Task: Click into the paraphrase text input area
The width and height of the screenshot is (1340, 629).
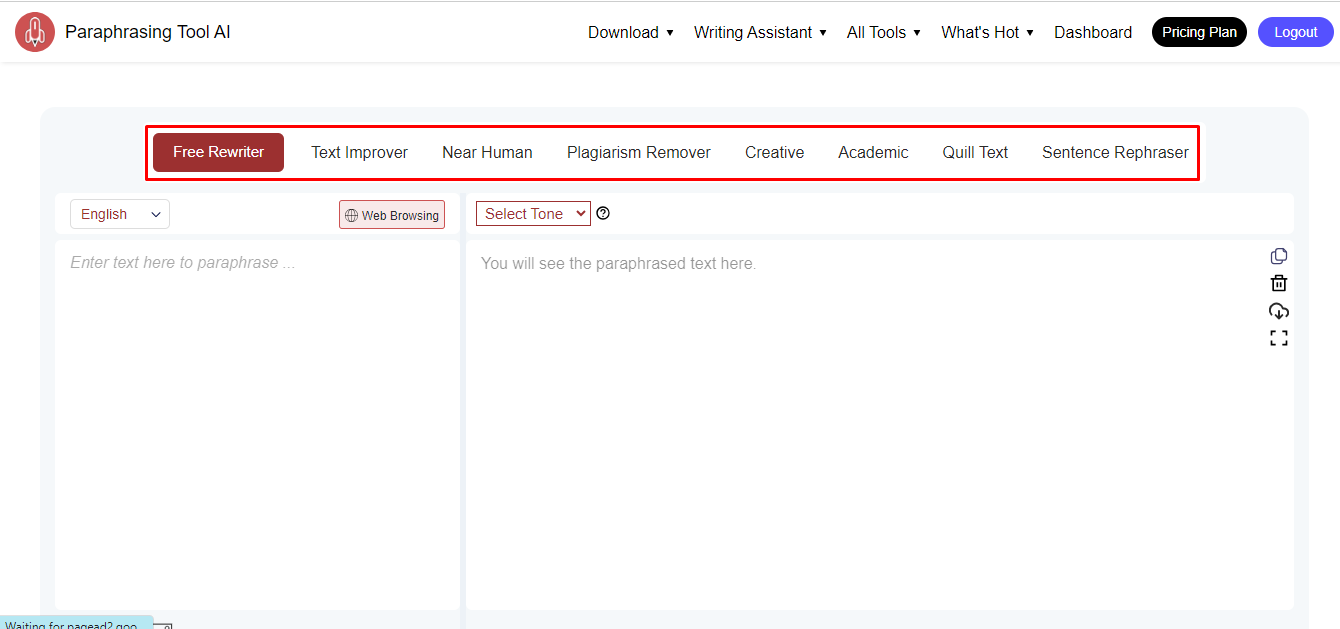Action: pyautogui.click(x=257, y=420)
